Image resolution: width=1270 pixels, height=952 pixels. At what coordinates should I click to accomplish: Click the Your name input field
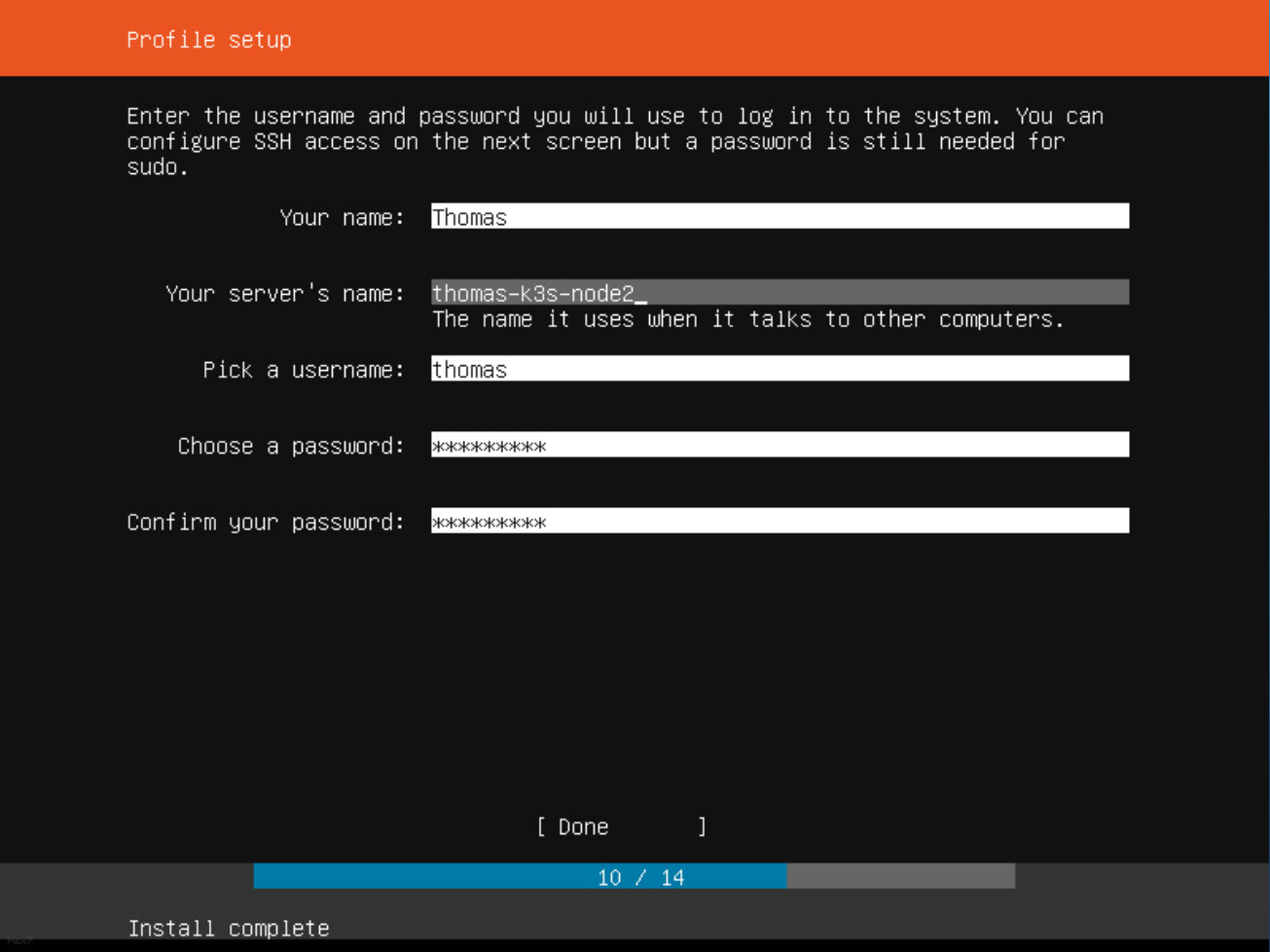coord(779,216)
